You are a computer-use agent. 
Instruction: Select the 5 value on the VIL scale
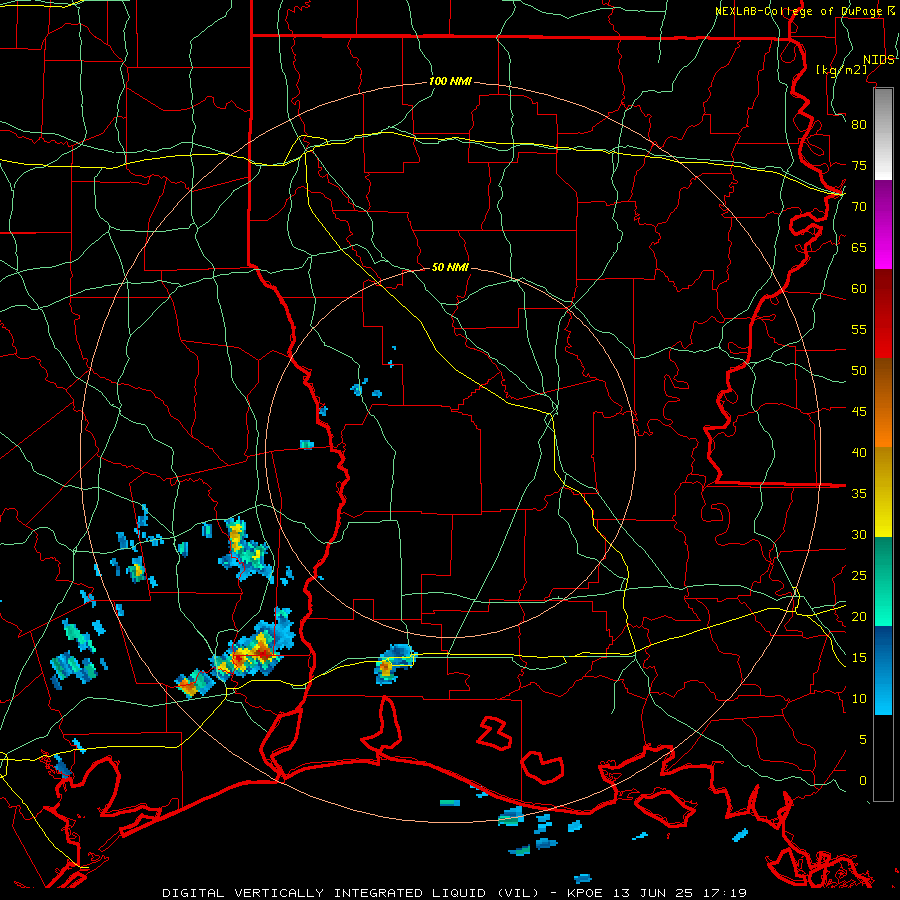coord(863,740)
